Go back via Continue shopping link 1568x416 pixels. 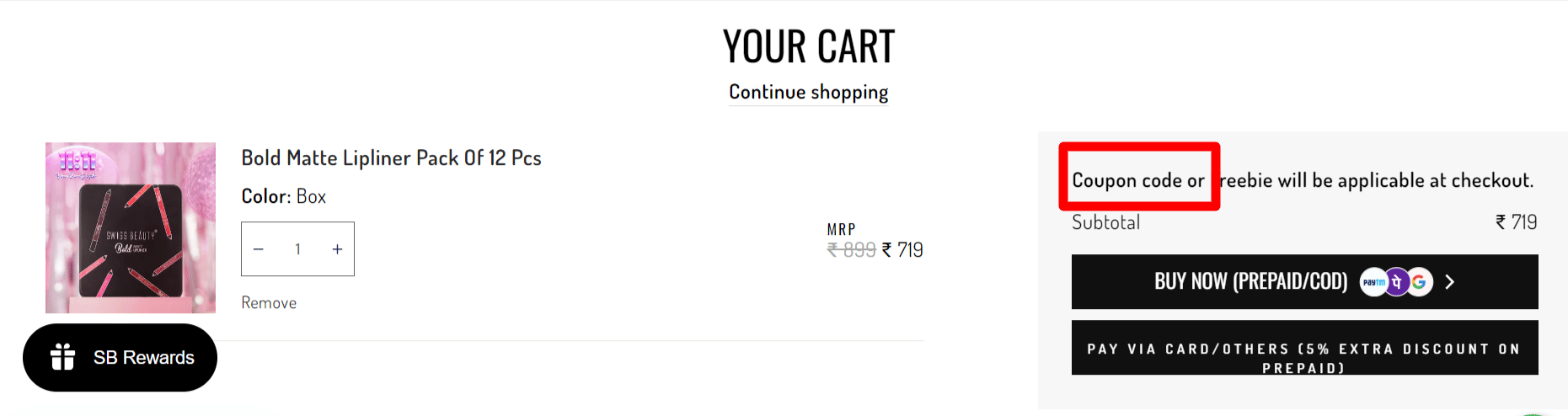[808, 92]
